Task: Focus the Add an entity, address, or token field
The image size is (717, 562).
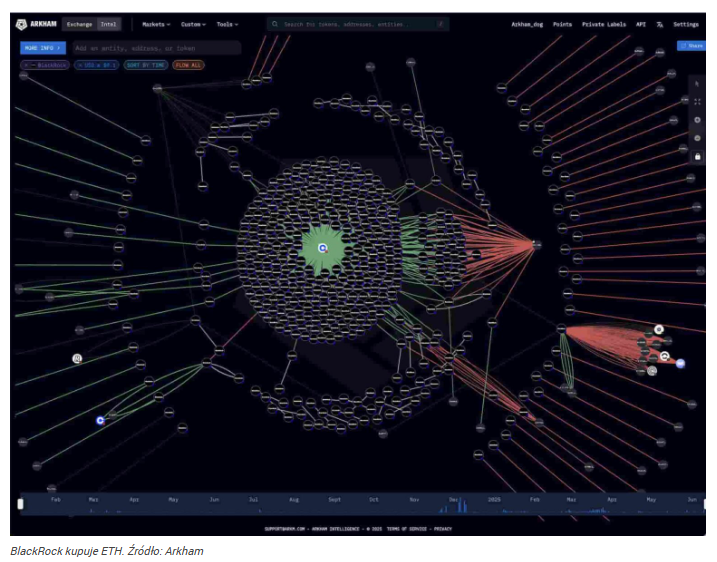Action: (x=156, y=48)
